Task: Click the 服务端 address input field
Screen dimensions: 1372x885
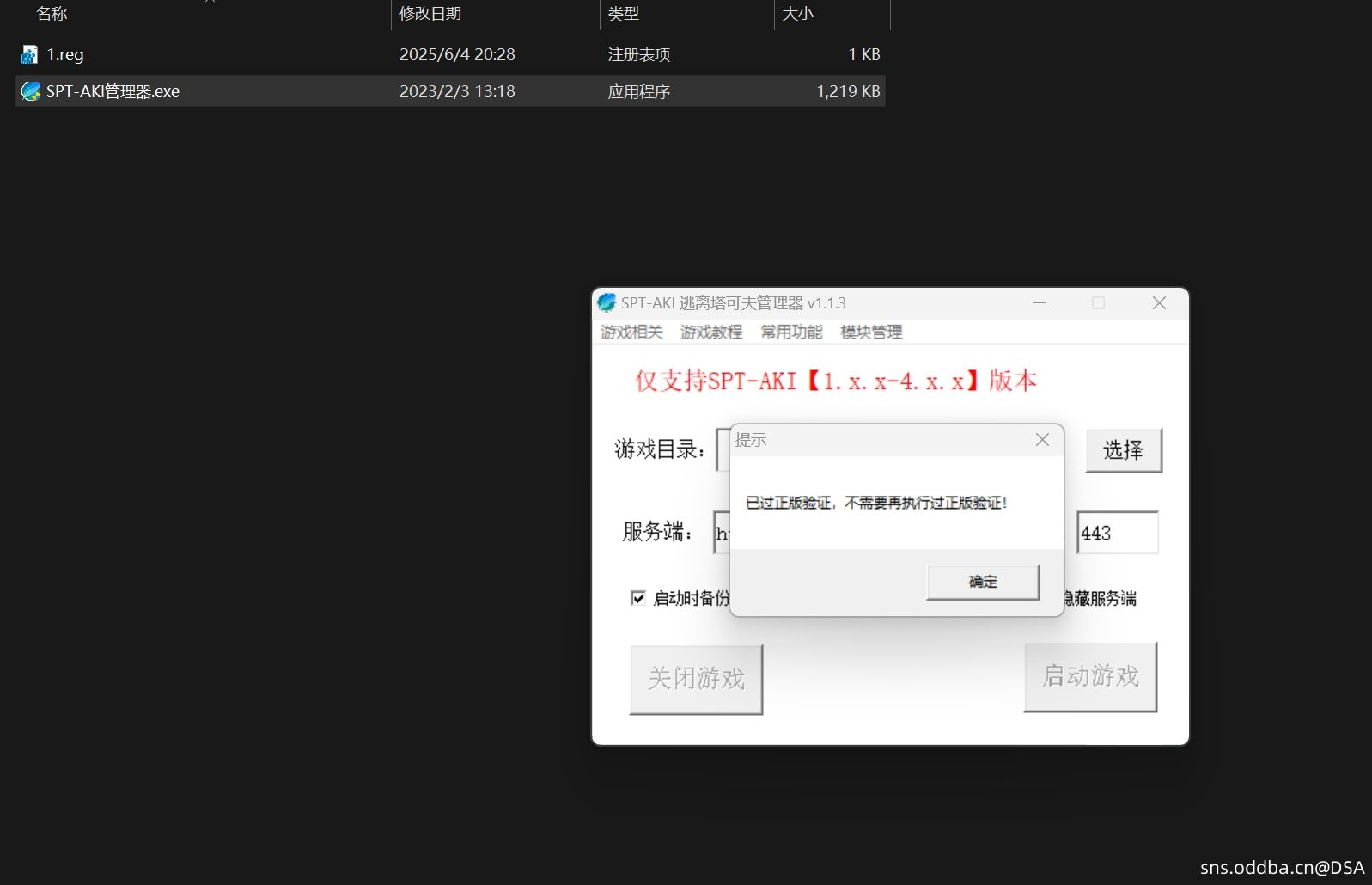Action: 722,533
